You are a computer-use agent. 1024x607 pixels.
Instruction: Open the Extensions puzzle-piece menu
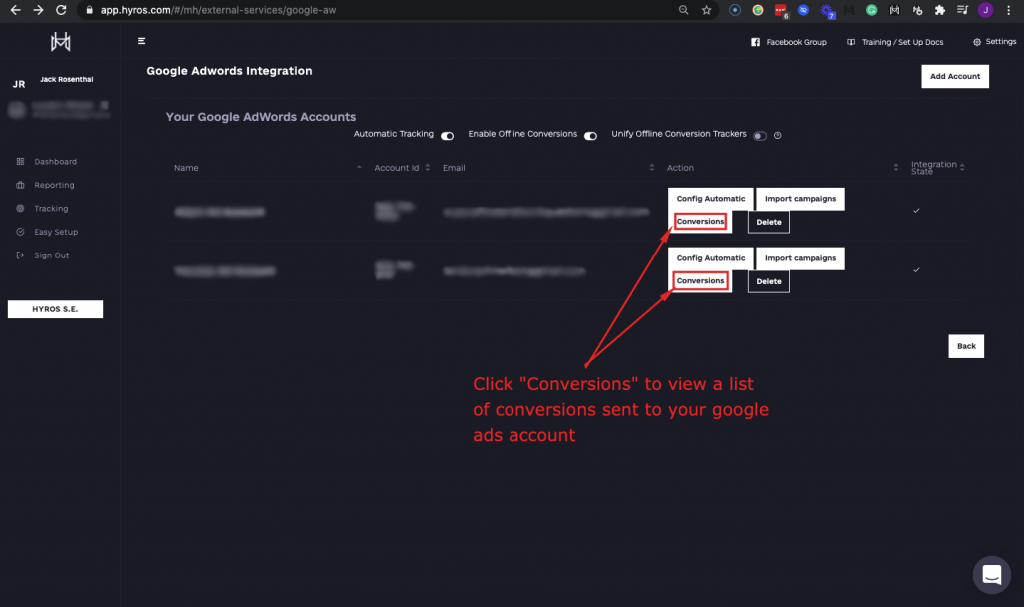point(940,10)
